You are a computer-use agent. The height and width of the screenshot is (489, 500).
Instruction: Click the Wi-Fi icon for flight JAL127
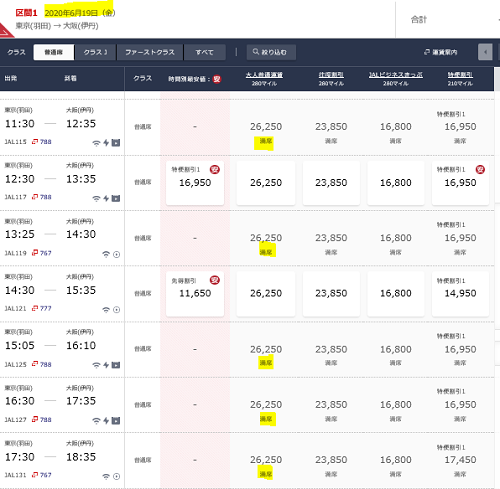[96, 421]
